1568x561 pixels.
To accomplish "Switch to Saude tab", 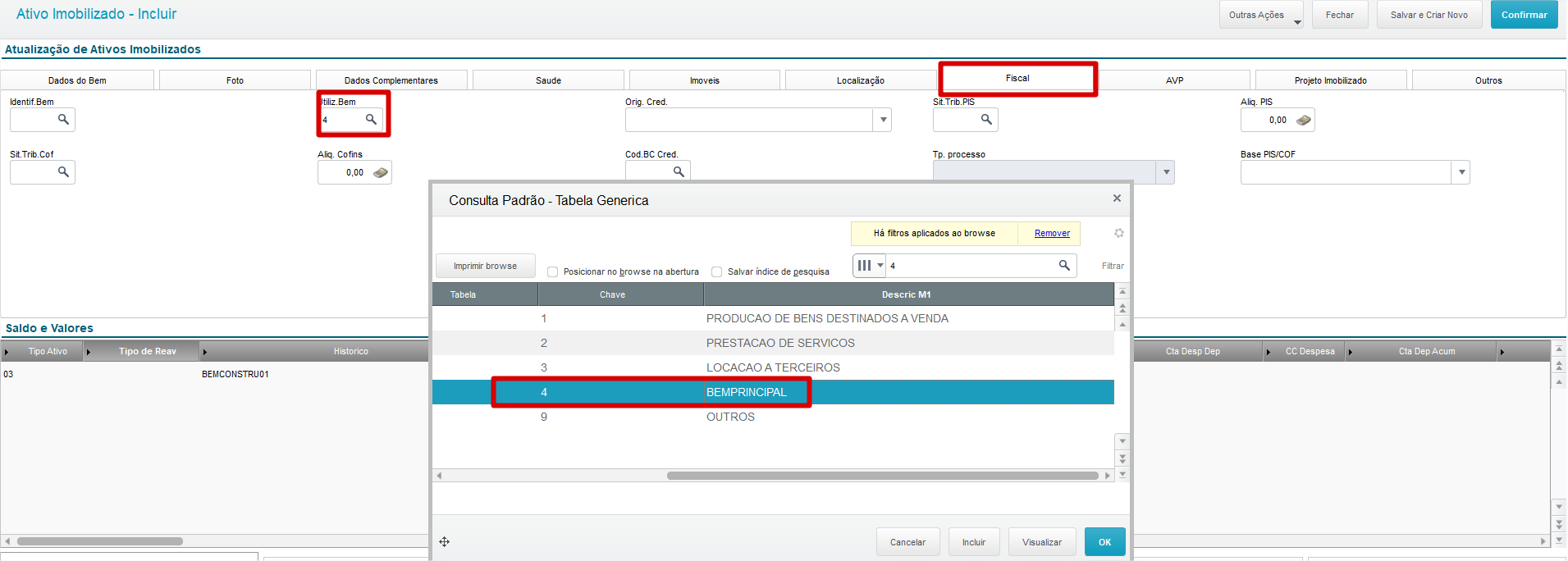I will pyautogui.click(x=548, y=80).
